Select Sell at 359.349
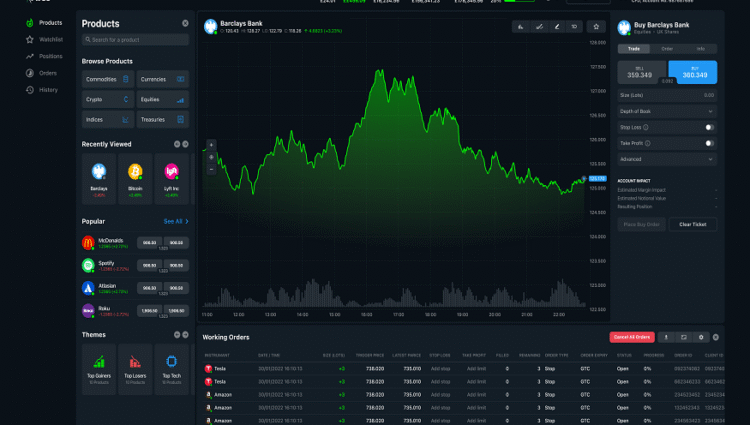 click(x=641, y=72)
